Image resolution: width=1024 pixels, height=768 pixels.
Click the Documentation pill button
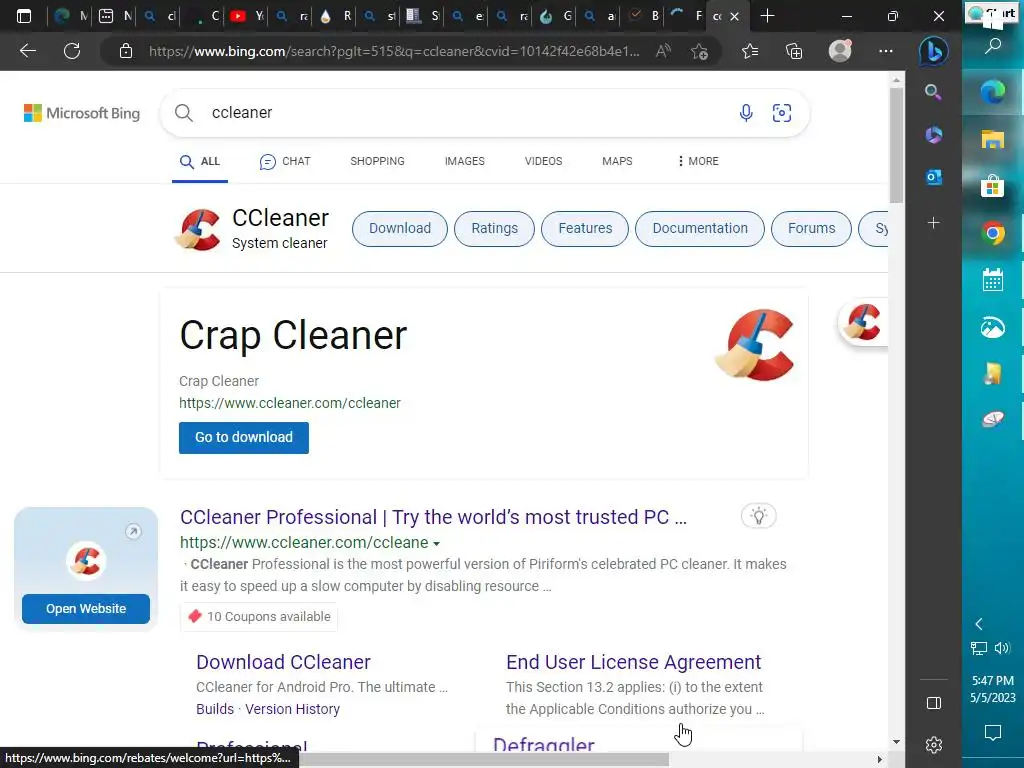click(x=699, y=229)
